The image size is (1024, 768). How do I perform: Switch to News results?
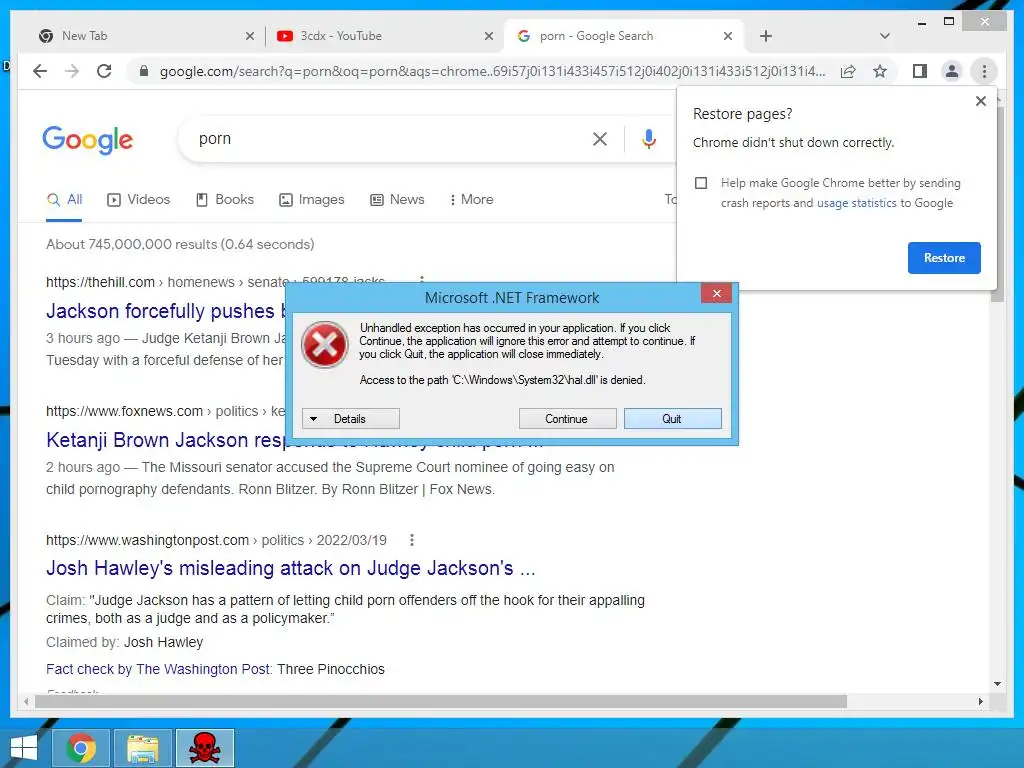click(397, 199)
